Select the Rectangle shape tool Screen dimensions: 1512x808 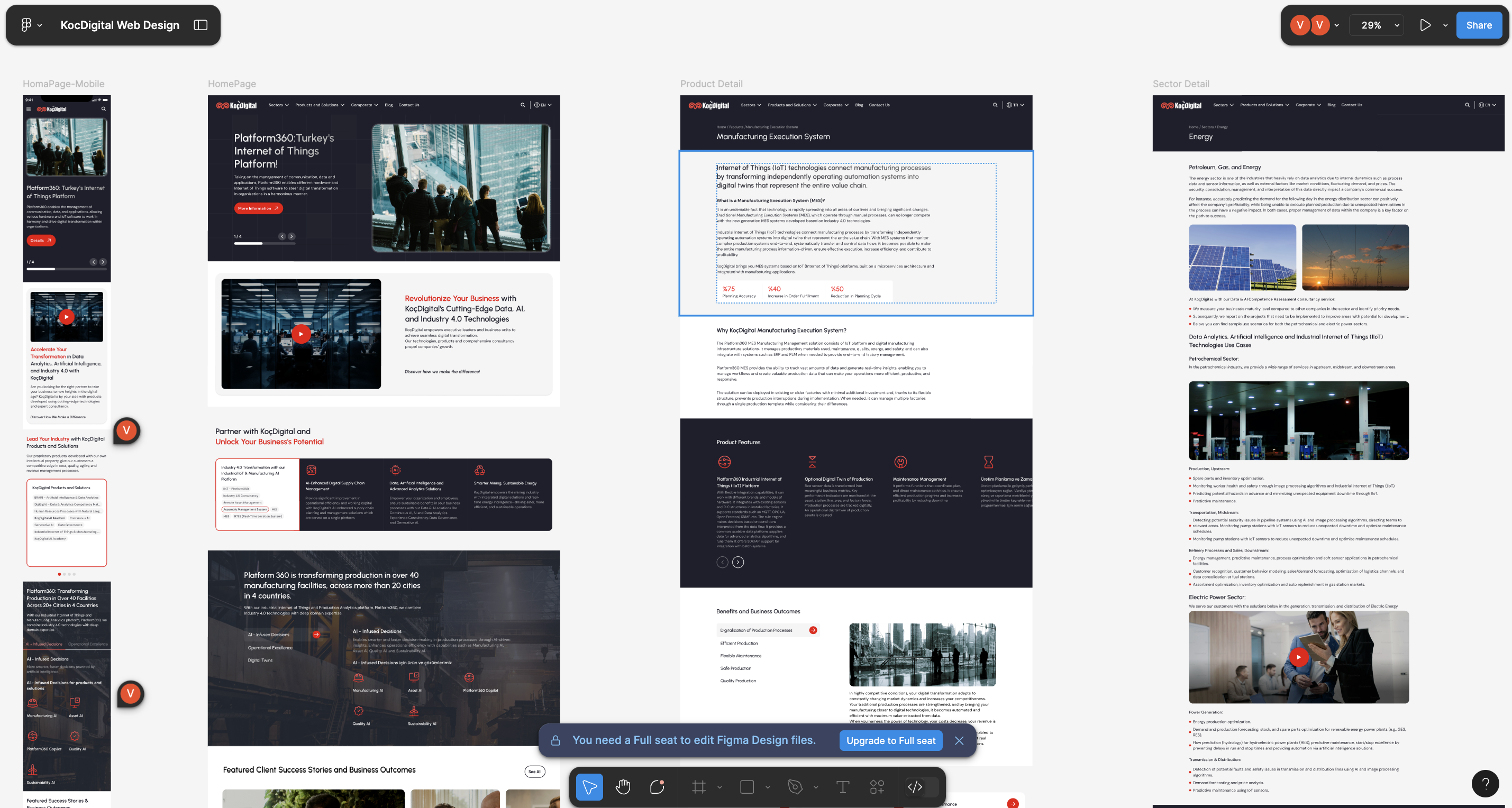[x=746, y=787]
